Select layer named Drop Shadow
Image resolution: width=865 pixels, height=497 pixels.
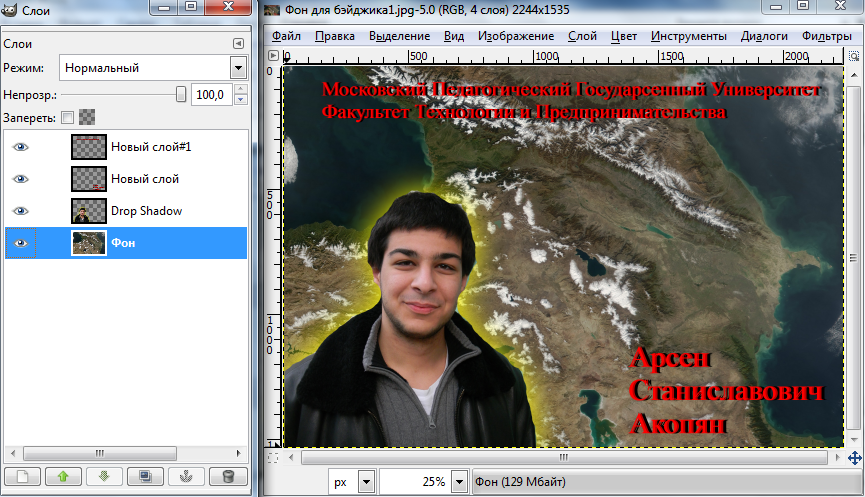(146, 211)
